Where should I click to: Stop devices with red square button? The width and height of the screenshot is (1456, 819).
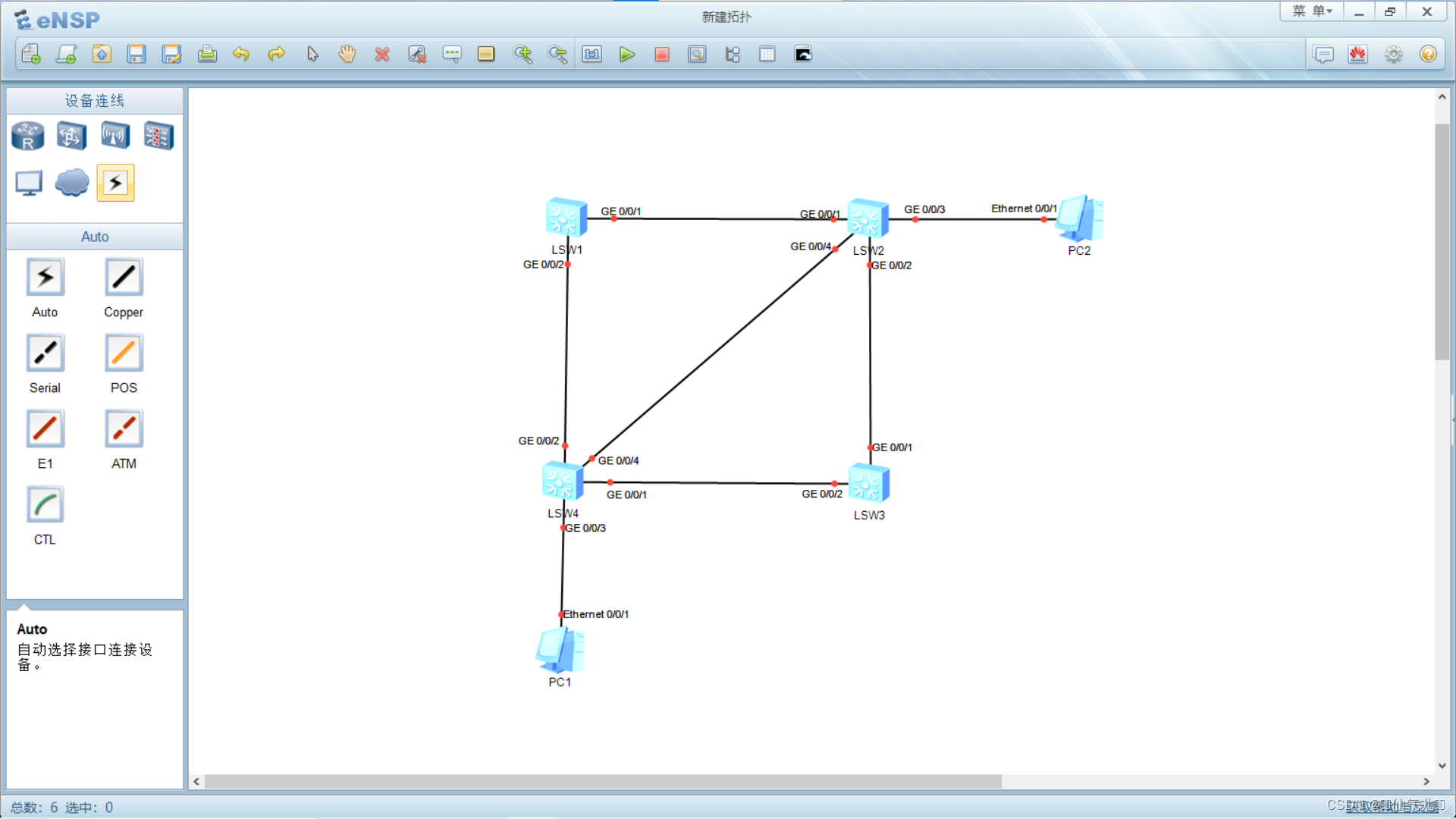(662, 54)
